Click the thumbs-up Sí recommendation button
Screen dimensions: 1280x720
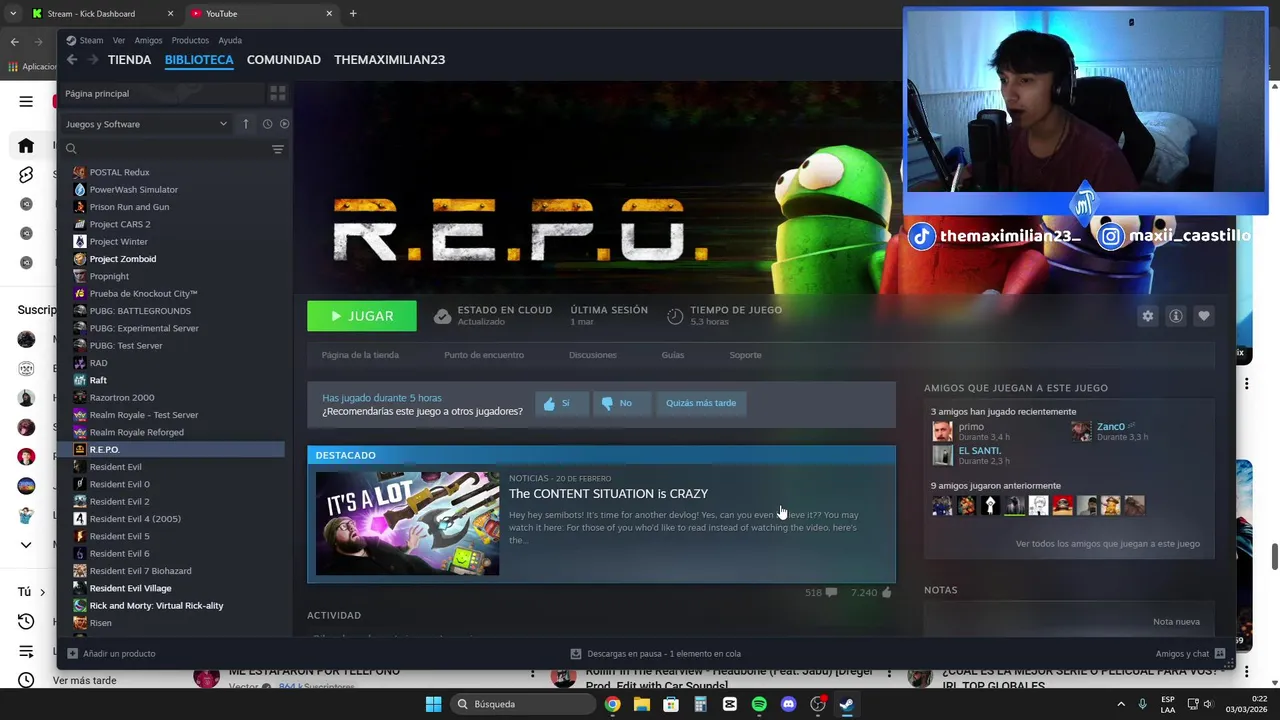560,403
